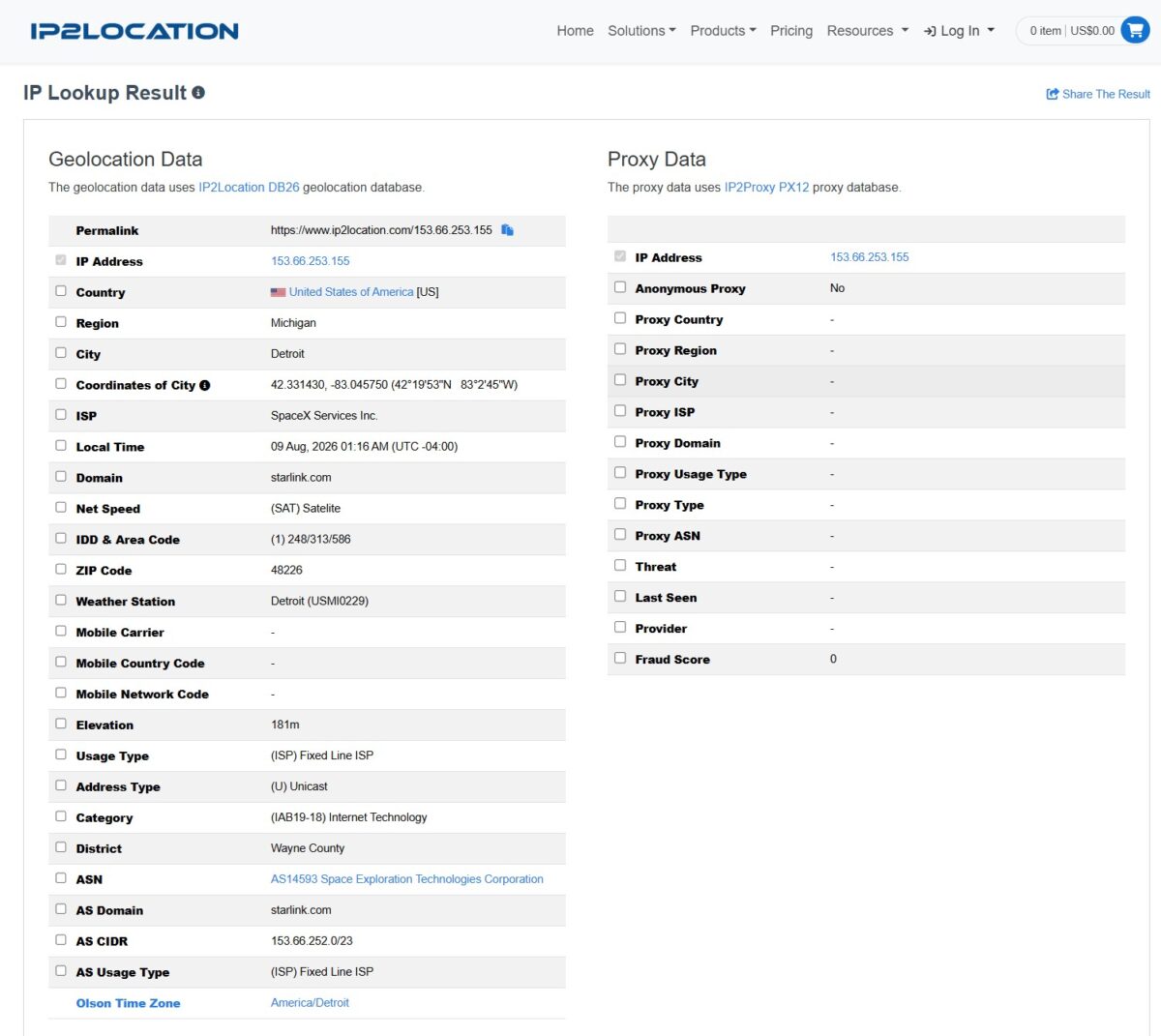
Task: Expand the Products dropdown menu
Action: tap(723, 31)
